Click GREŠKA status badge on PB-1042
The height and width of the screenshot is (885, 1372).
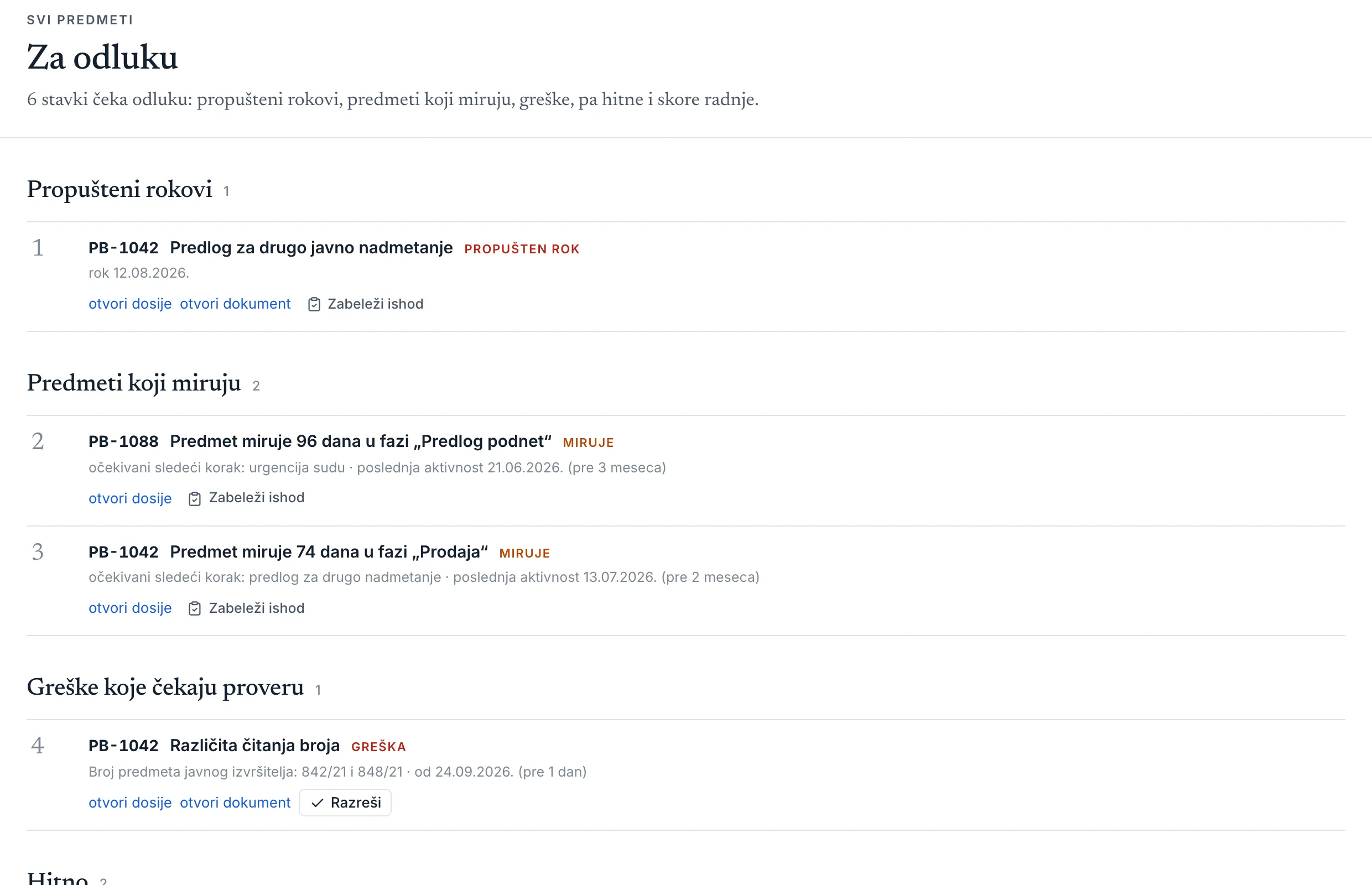[379, 747]
